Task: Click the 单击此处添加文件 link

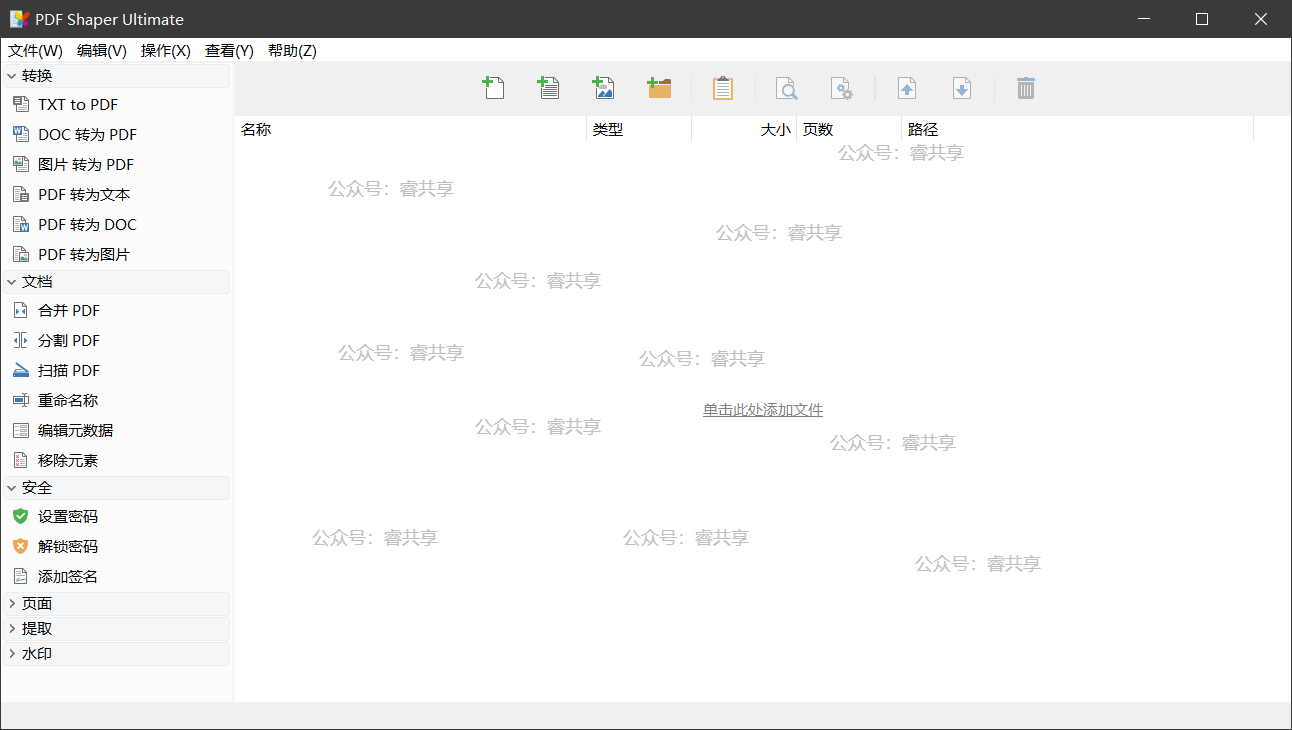Action: click(x=763, y=410)
